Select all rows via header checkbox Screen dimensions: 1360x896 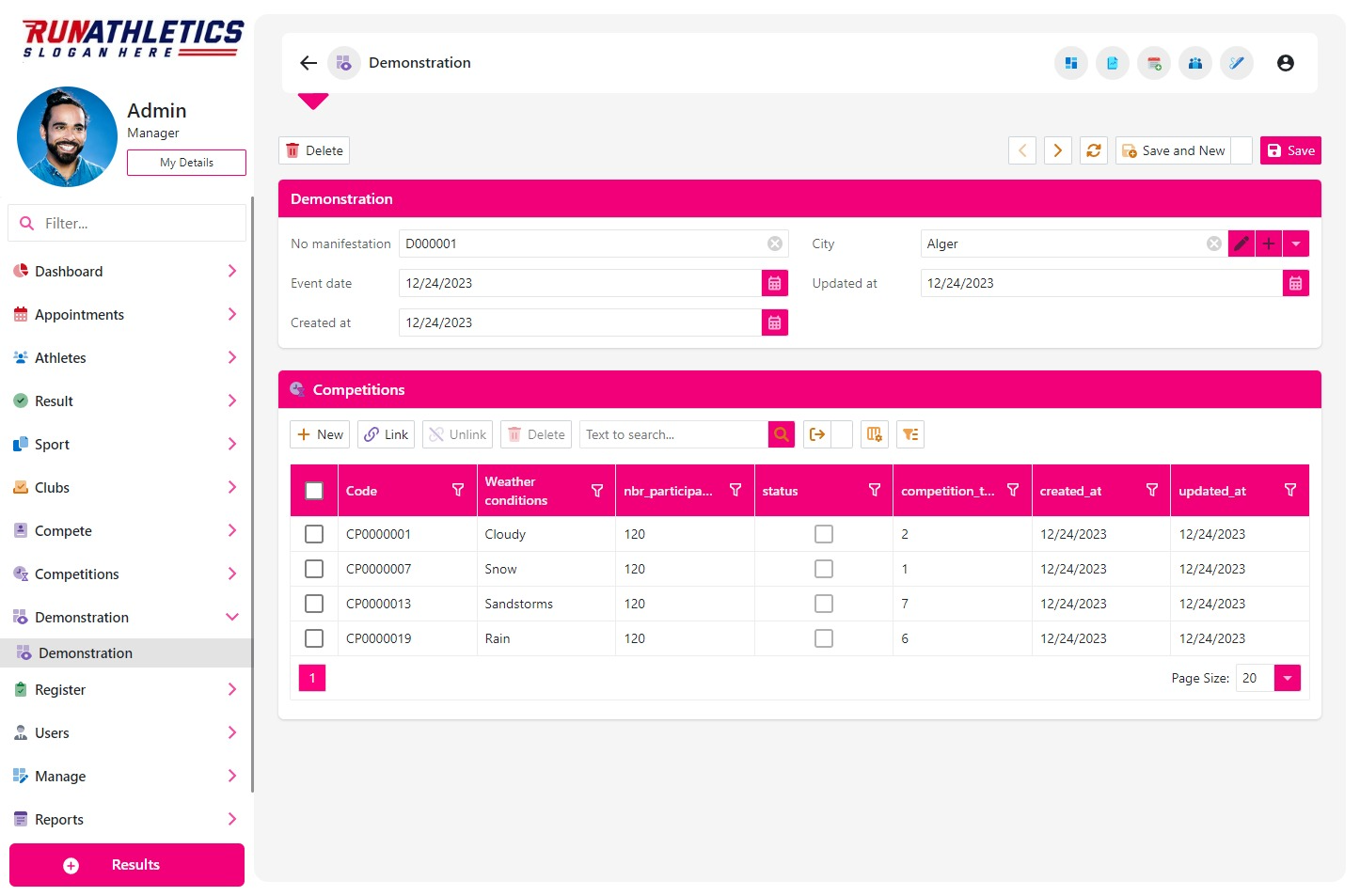click(x=313, y=490)
